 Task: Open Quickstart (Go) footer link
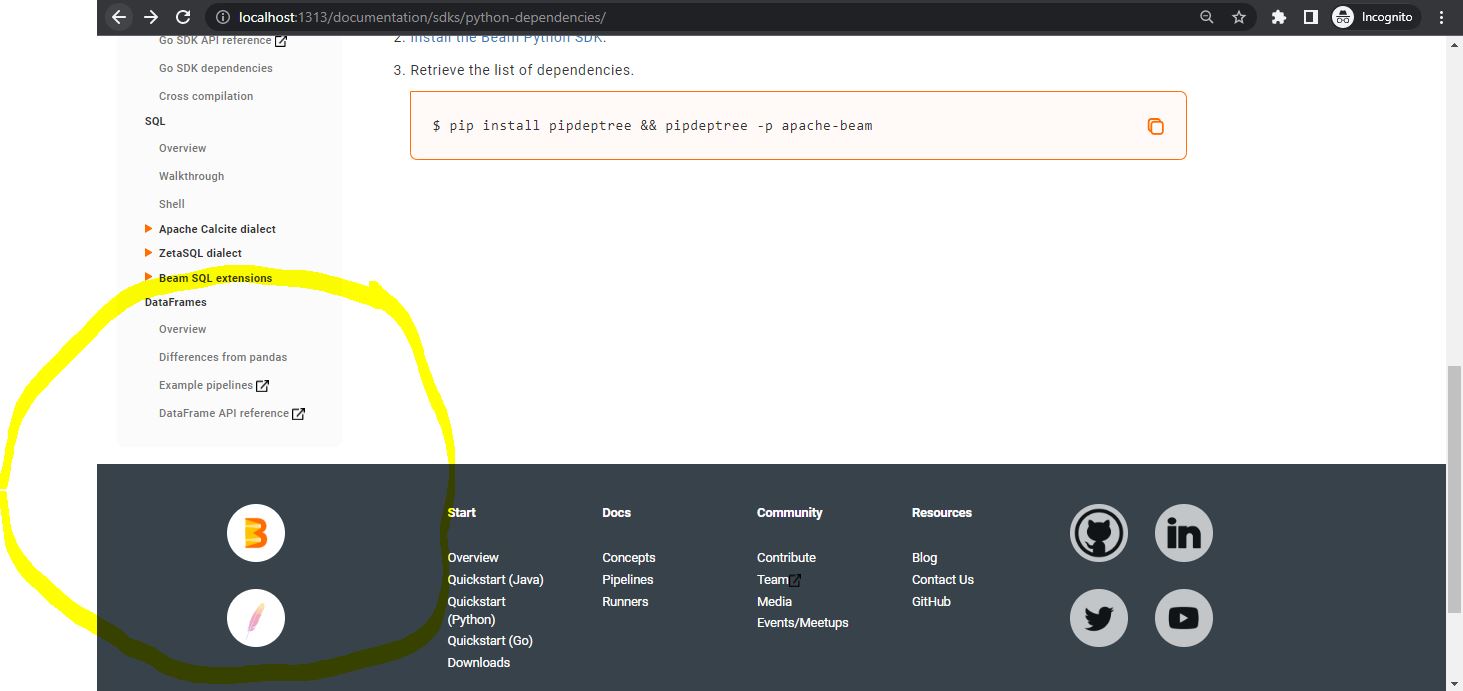[x=490, y=641]
